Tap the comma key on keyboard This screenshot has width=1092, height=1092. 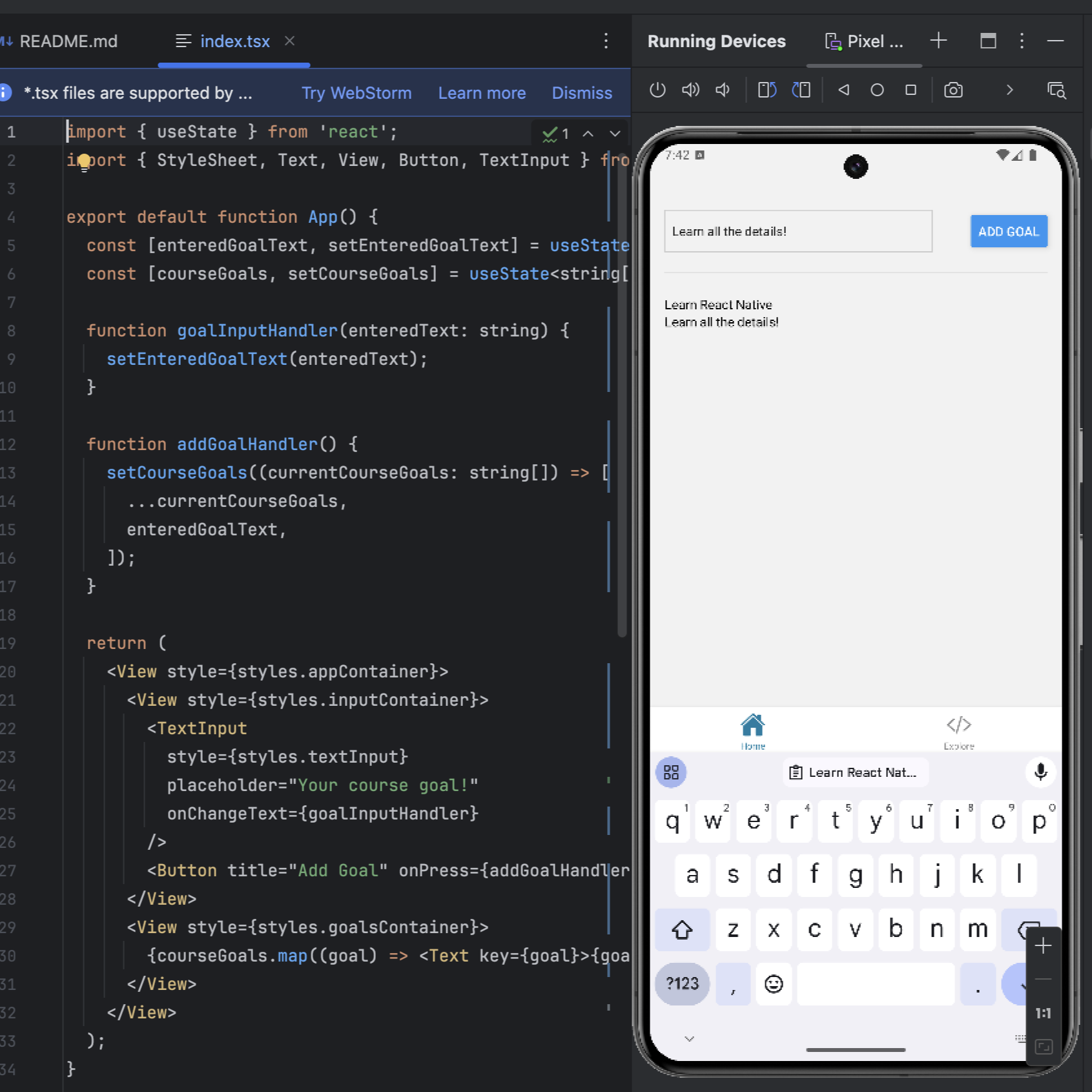[734, 984]
